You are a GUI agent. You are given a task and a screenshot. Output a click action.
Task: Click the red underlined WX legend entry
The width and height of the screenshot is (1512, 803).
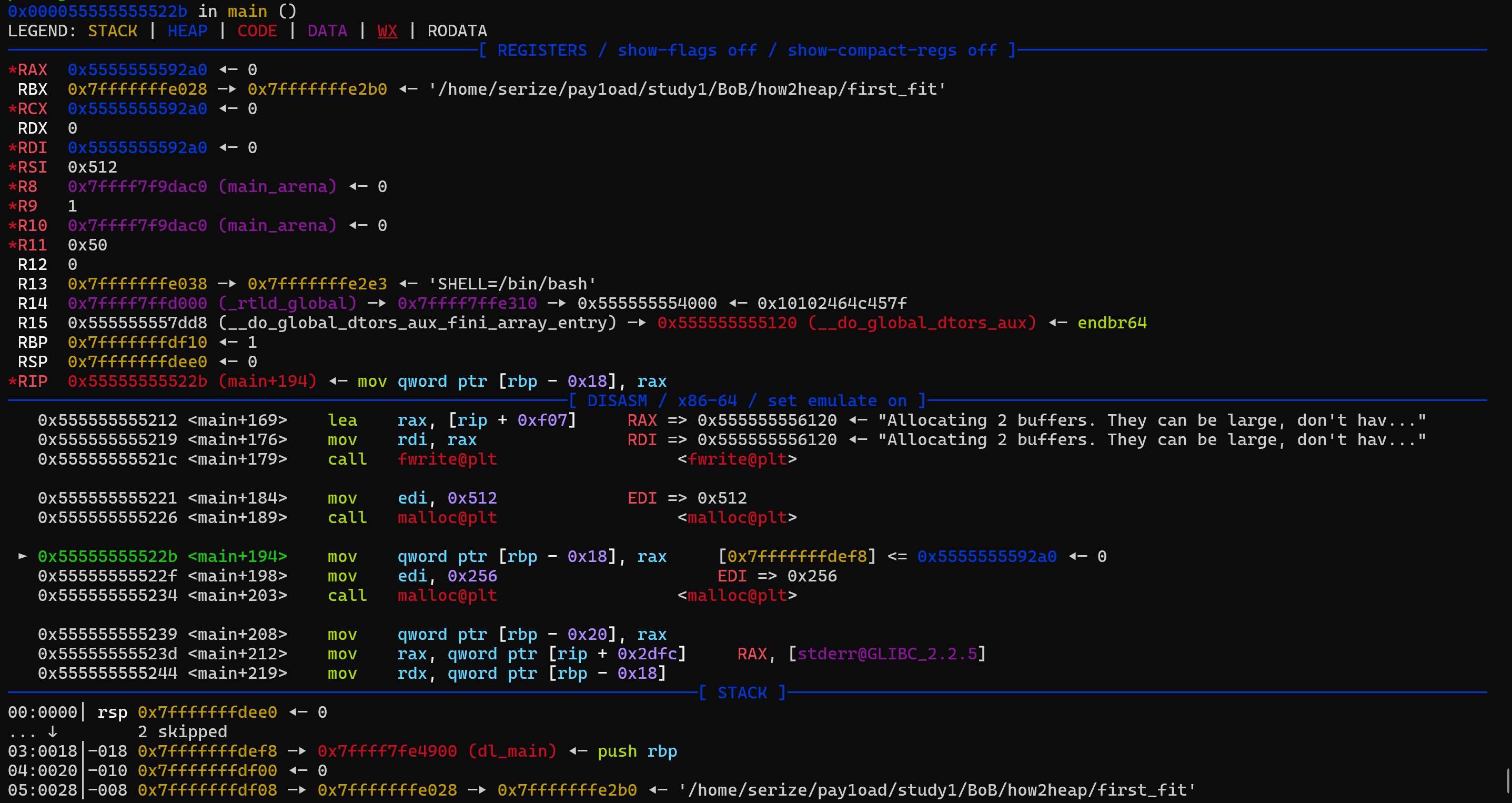[387, 31]
